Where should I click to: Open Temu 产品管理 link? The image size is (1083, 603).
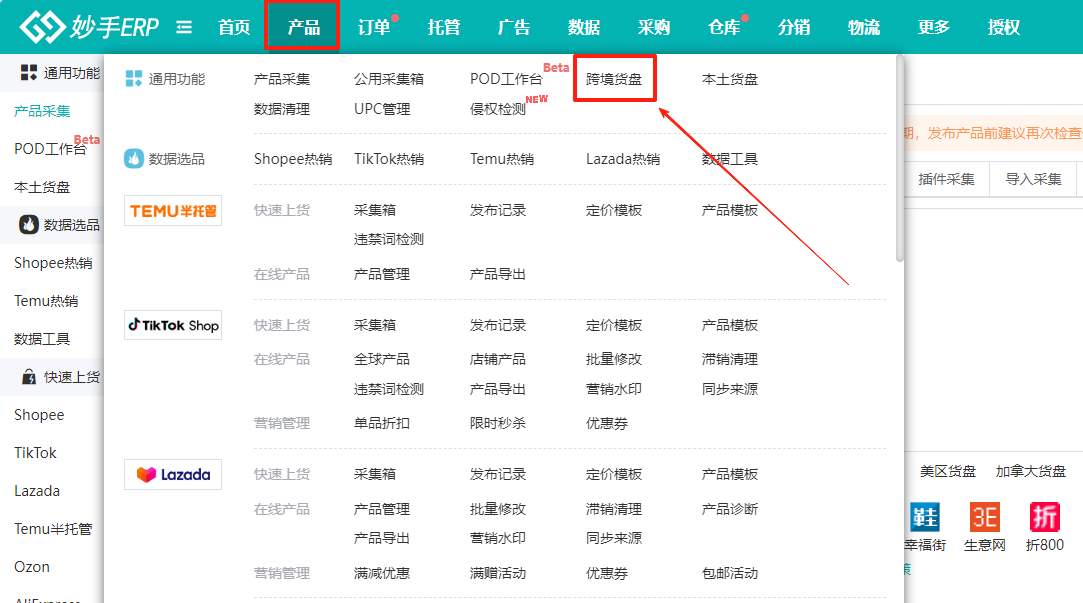point(382,274)
